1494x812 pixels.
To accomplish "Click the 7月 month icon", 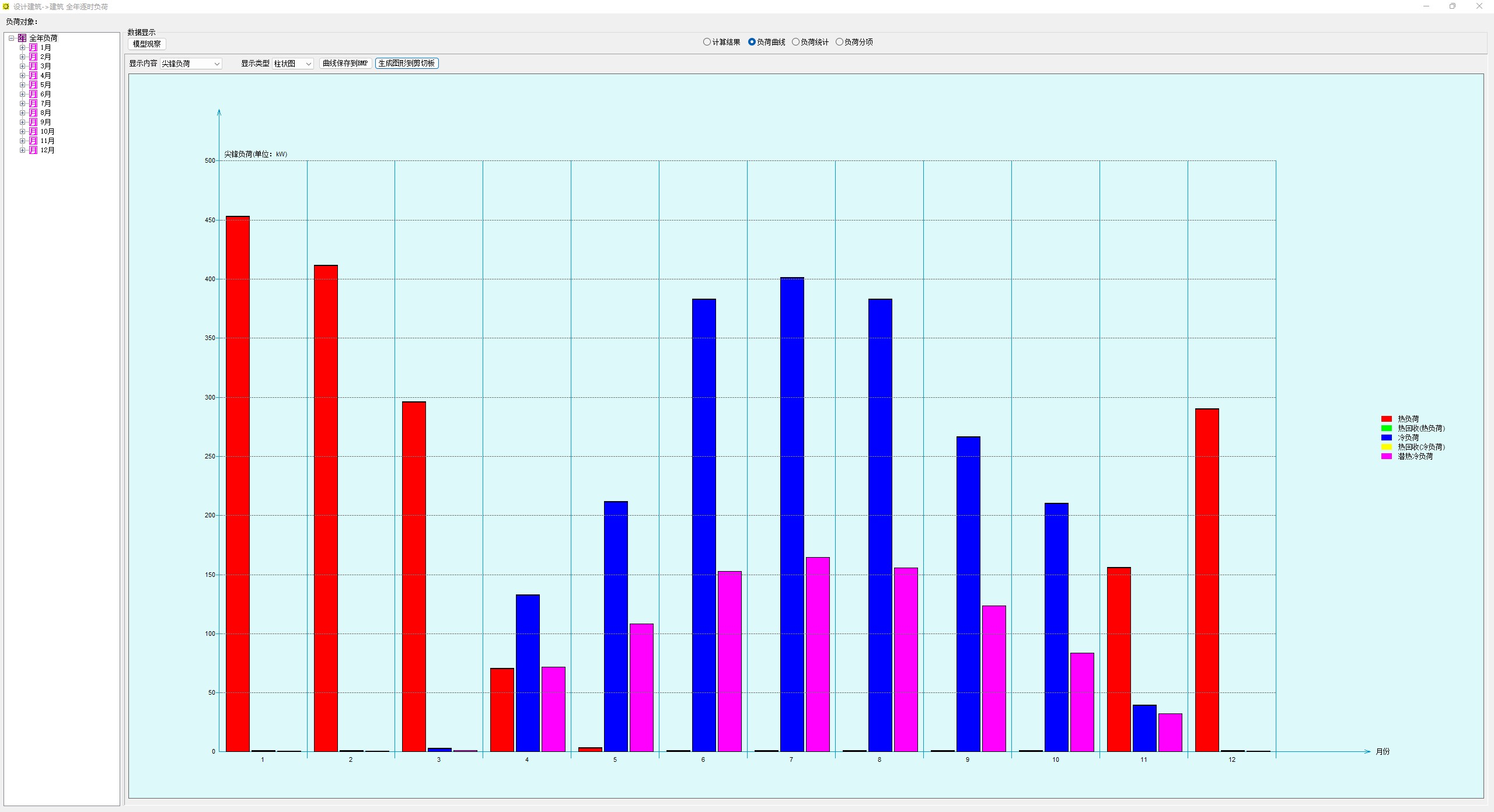I will point(33,103).
